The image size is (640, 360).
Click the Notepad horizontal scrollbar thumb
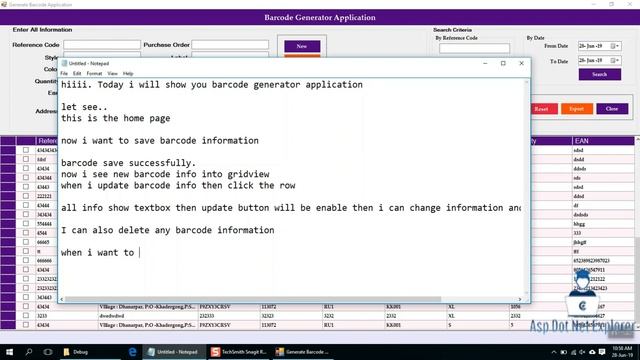tap(253, 299)
